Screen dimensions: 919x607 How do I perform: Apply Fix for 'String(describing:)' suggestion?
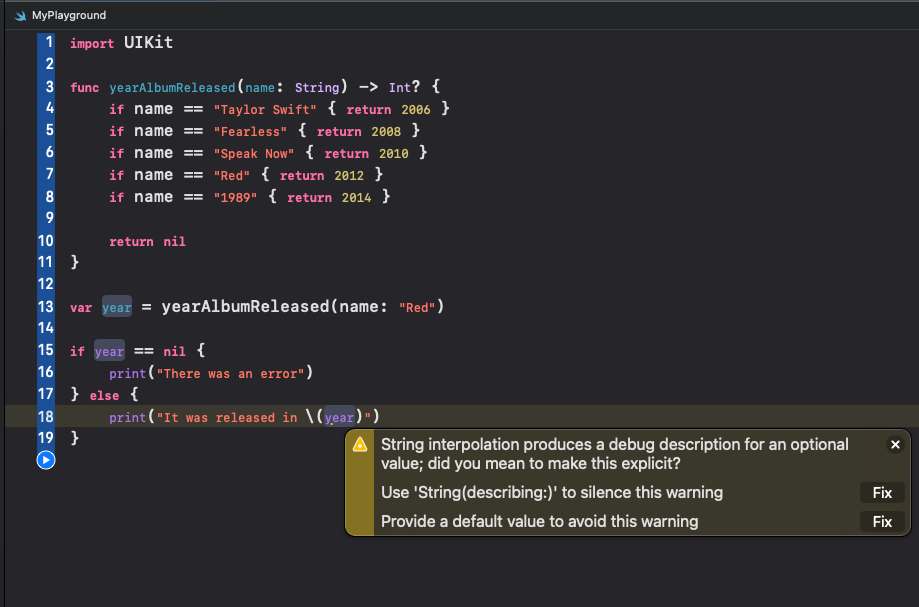tap(882, 493)
